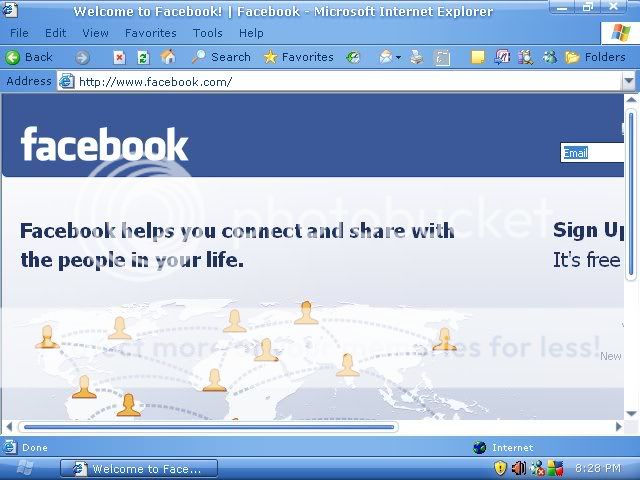Image resolution: width=640 pixels, height=480 pixels.
Task: Click the Mail envelope icon
Action: click(386, 57)
